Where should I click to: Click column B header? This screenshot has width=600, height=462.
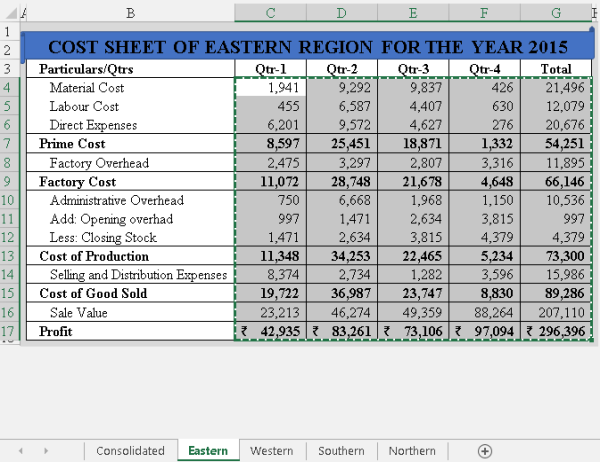(130, 12)
